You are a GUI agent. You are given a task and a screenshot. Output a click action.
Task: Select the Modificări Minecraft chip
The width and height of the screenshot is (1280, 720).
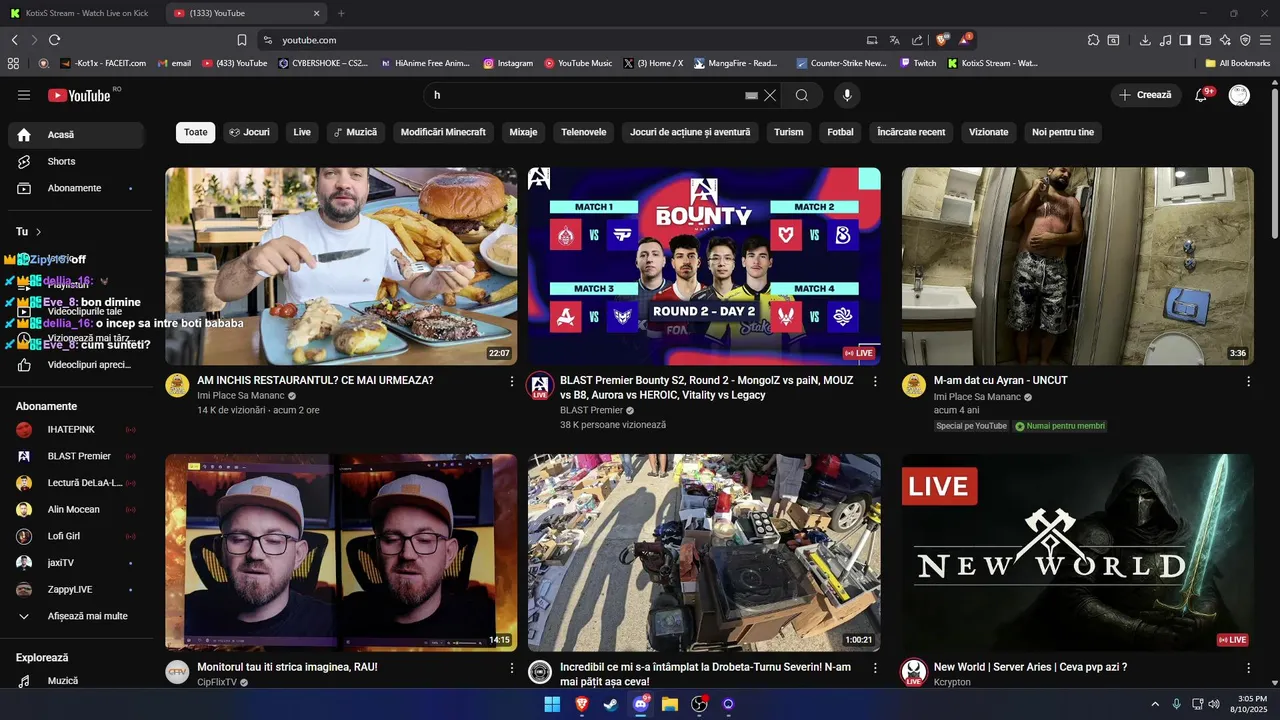click(x=443, y=132)
